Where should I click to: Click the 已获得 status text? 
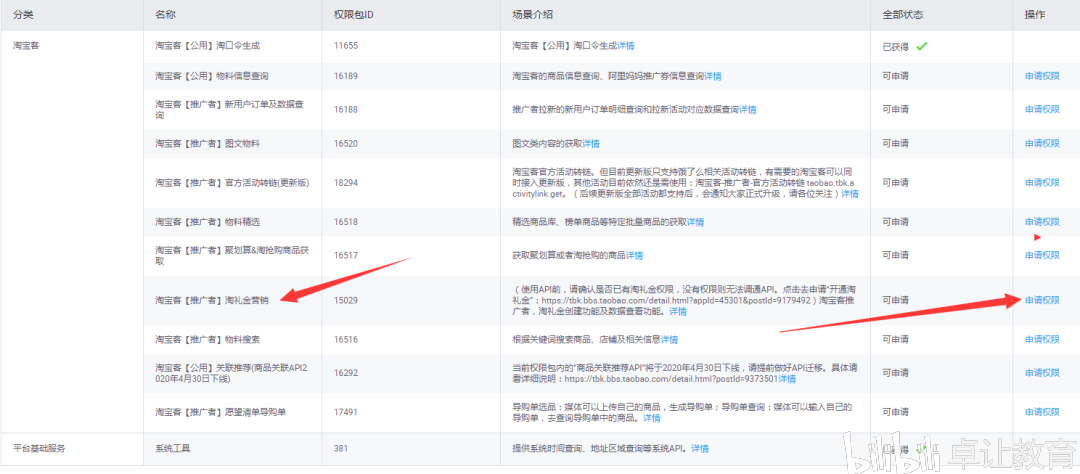(895, 47)
